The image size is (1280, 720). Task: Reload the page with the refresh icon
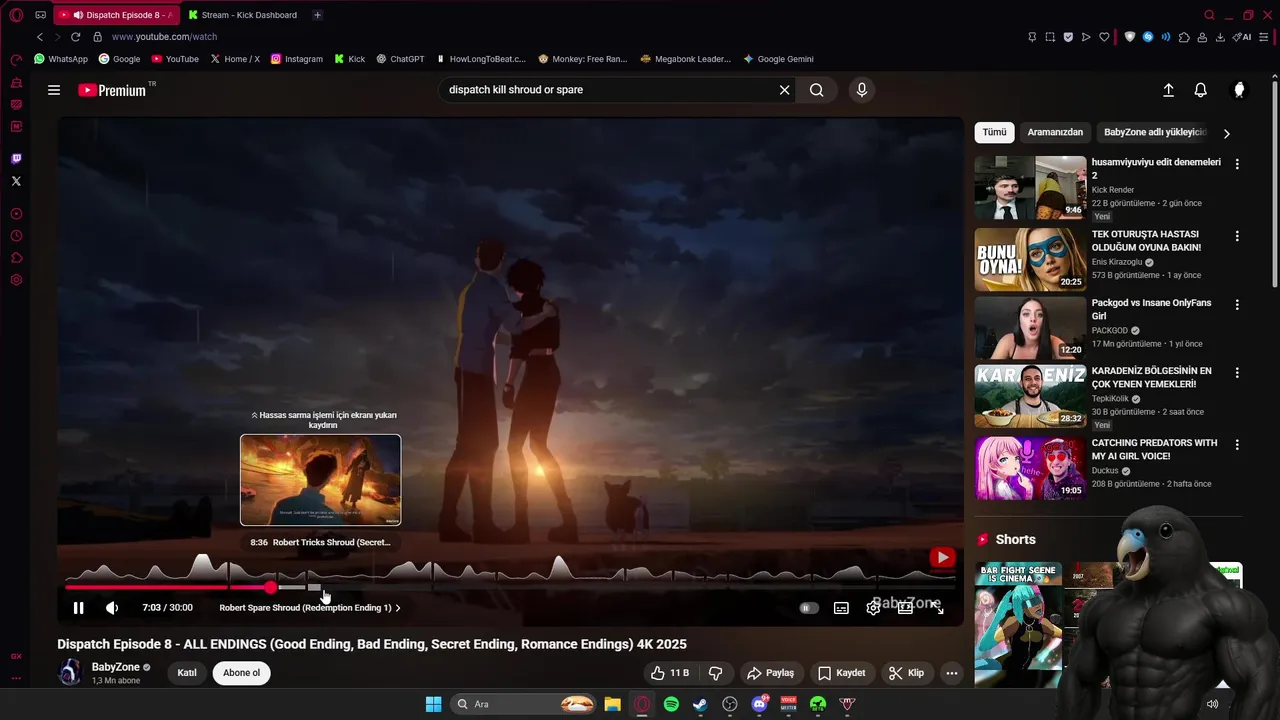tap(75, 37)
